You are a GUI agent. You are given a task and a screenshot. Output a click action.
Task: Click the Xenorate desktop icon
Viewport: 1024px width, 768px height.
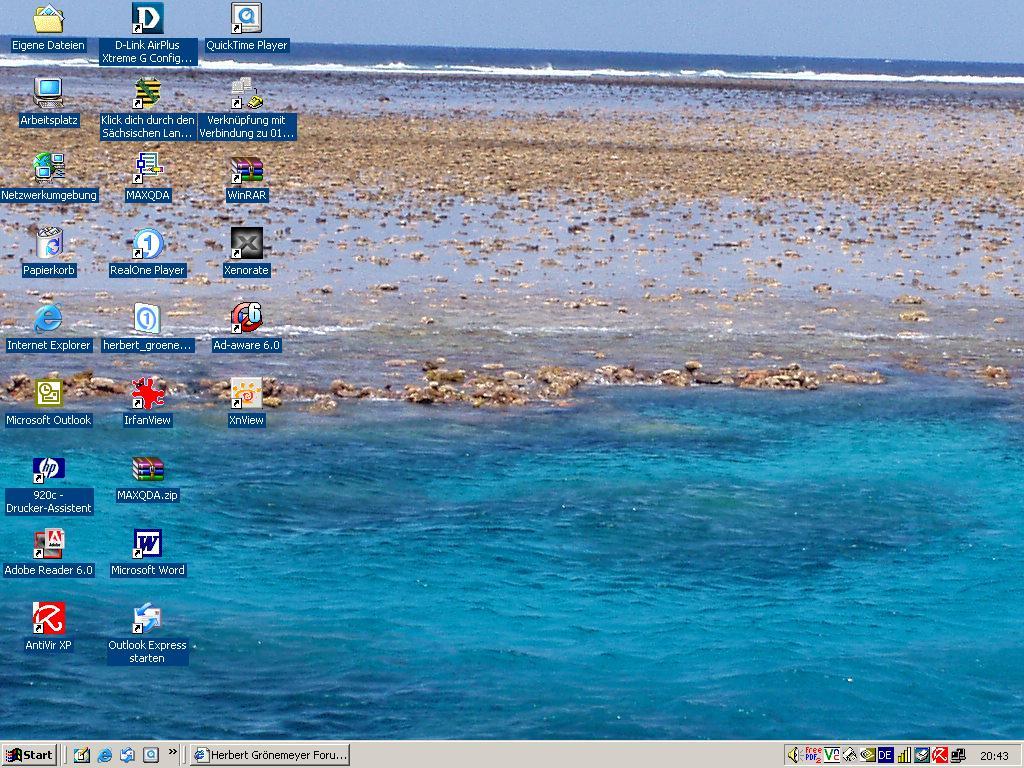click(246, 244)
